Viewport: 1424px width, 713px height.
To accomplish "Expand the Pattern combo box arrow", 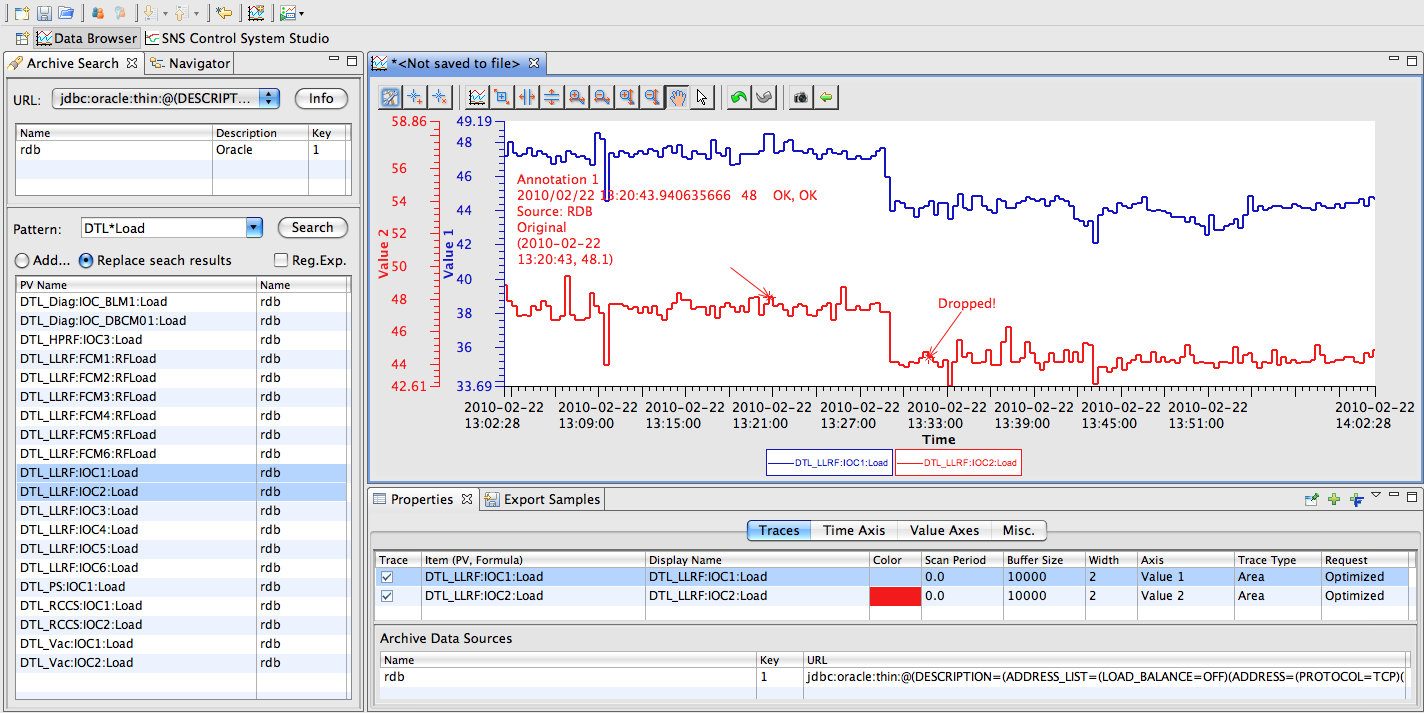I will [x=254, y=228].
